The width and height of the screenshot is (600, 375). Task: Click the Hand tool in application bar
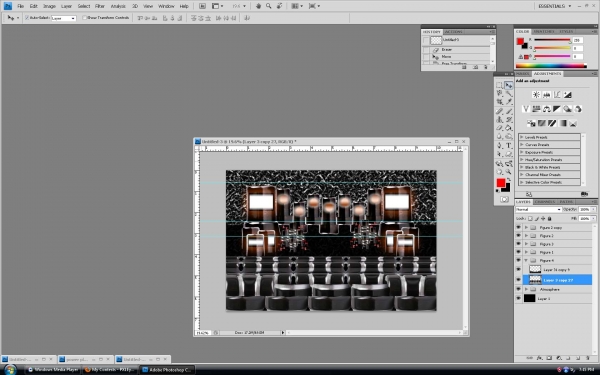tap(258, 6)
